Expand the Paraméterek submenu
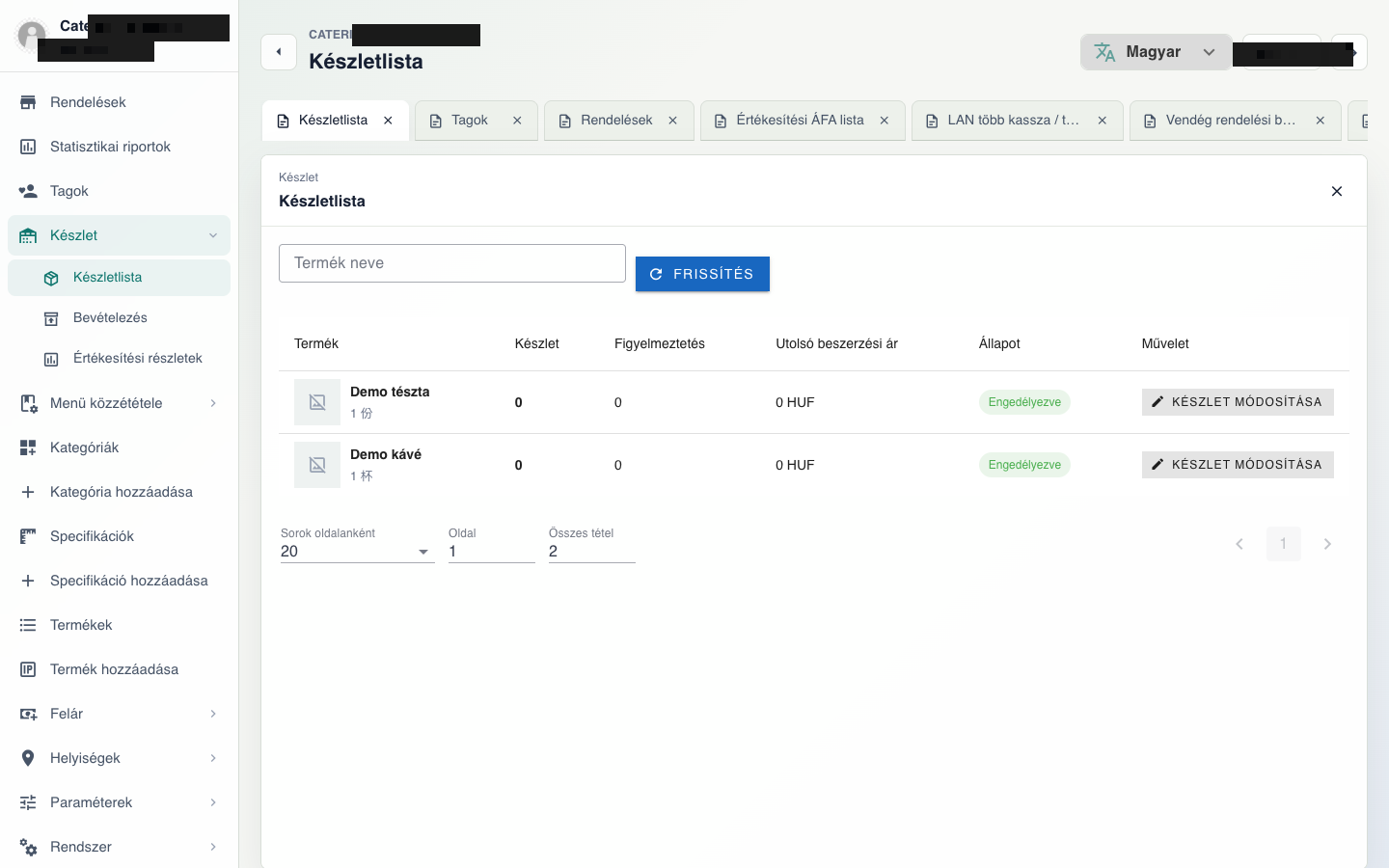1389x868 pixels. [213, 802]
